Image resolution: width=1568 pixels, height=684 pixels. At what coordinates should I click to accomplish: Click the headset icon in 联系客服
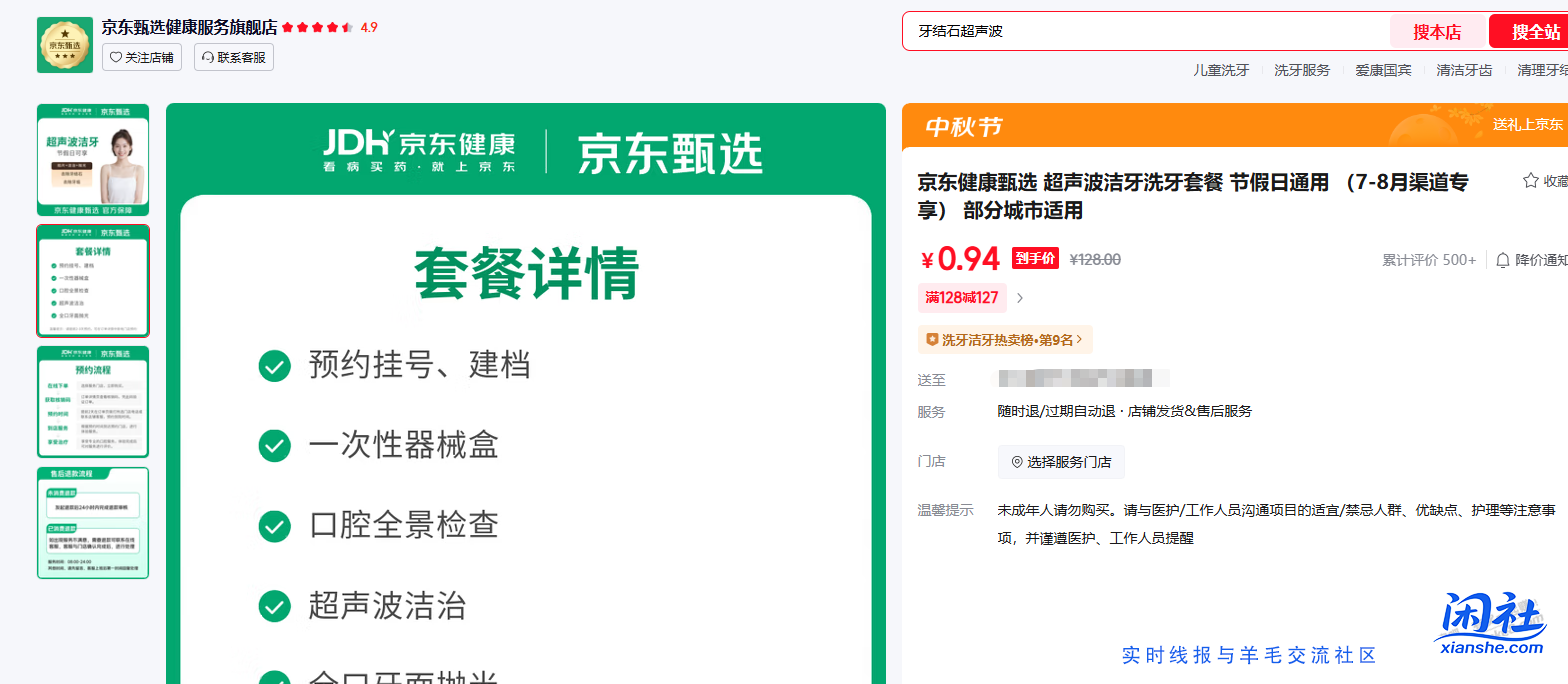pyautogui.click(x=208, y=58)
